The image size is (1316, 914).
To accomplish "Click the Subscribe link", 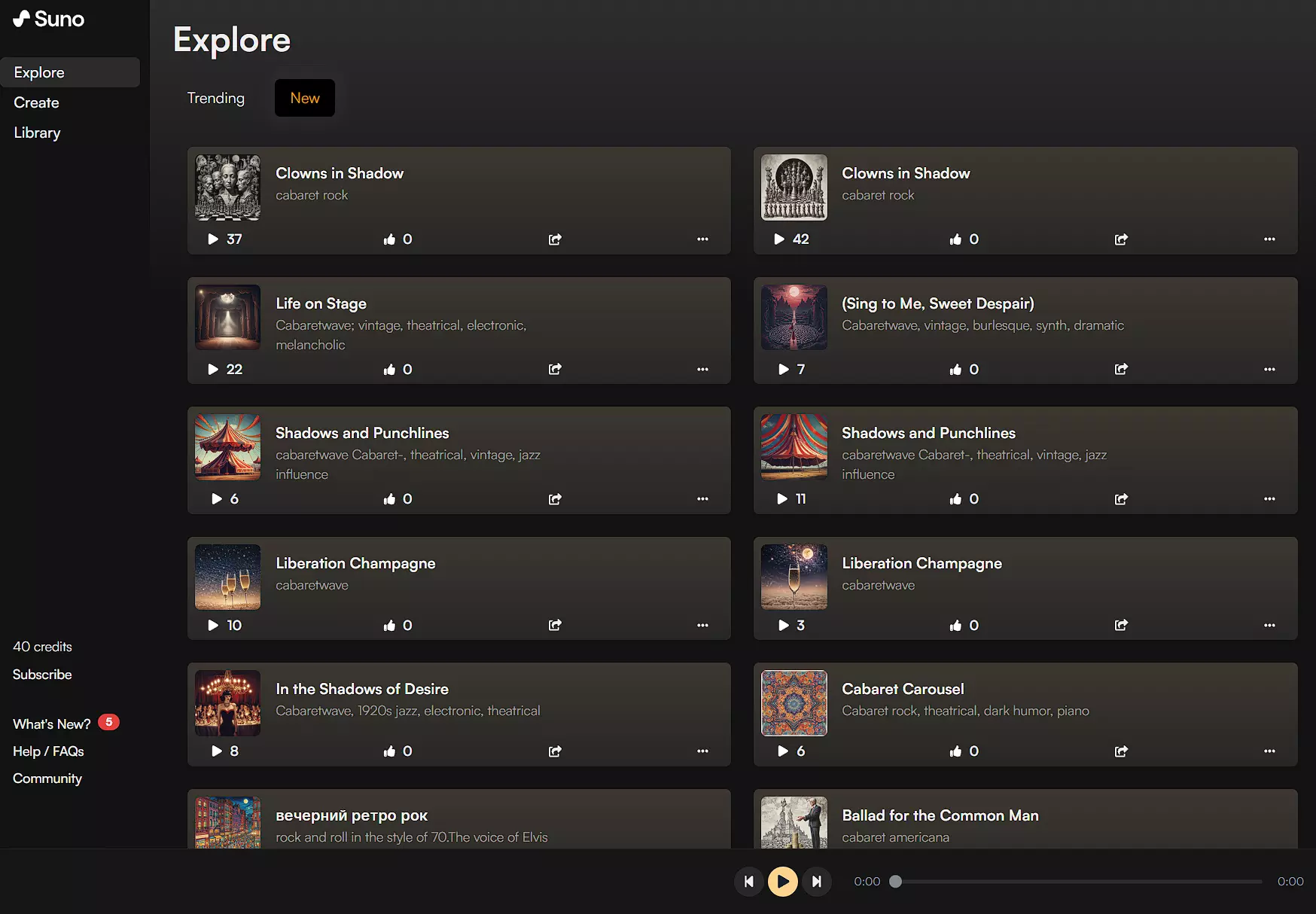I will [x=42, y=675].
